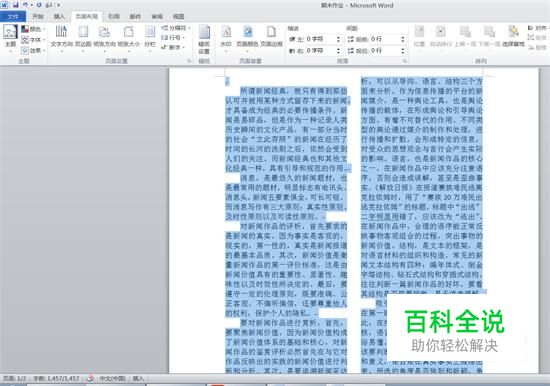
Task: Open the 页面设置 dialog launcher
Action: pos(189,61)
